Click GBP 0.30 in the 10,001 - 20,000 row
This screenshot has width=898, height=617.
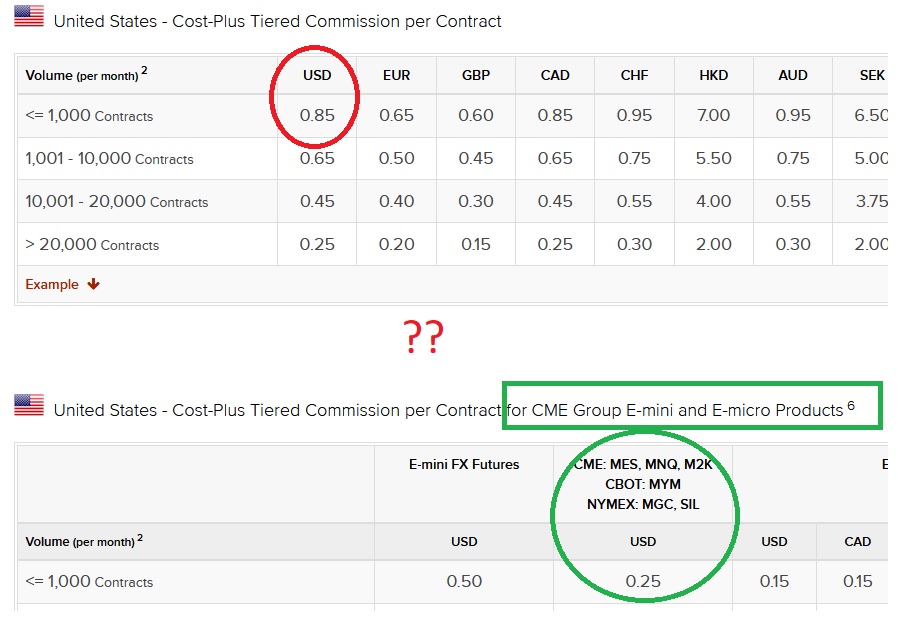tap(476, 201)
